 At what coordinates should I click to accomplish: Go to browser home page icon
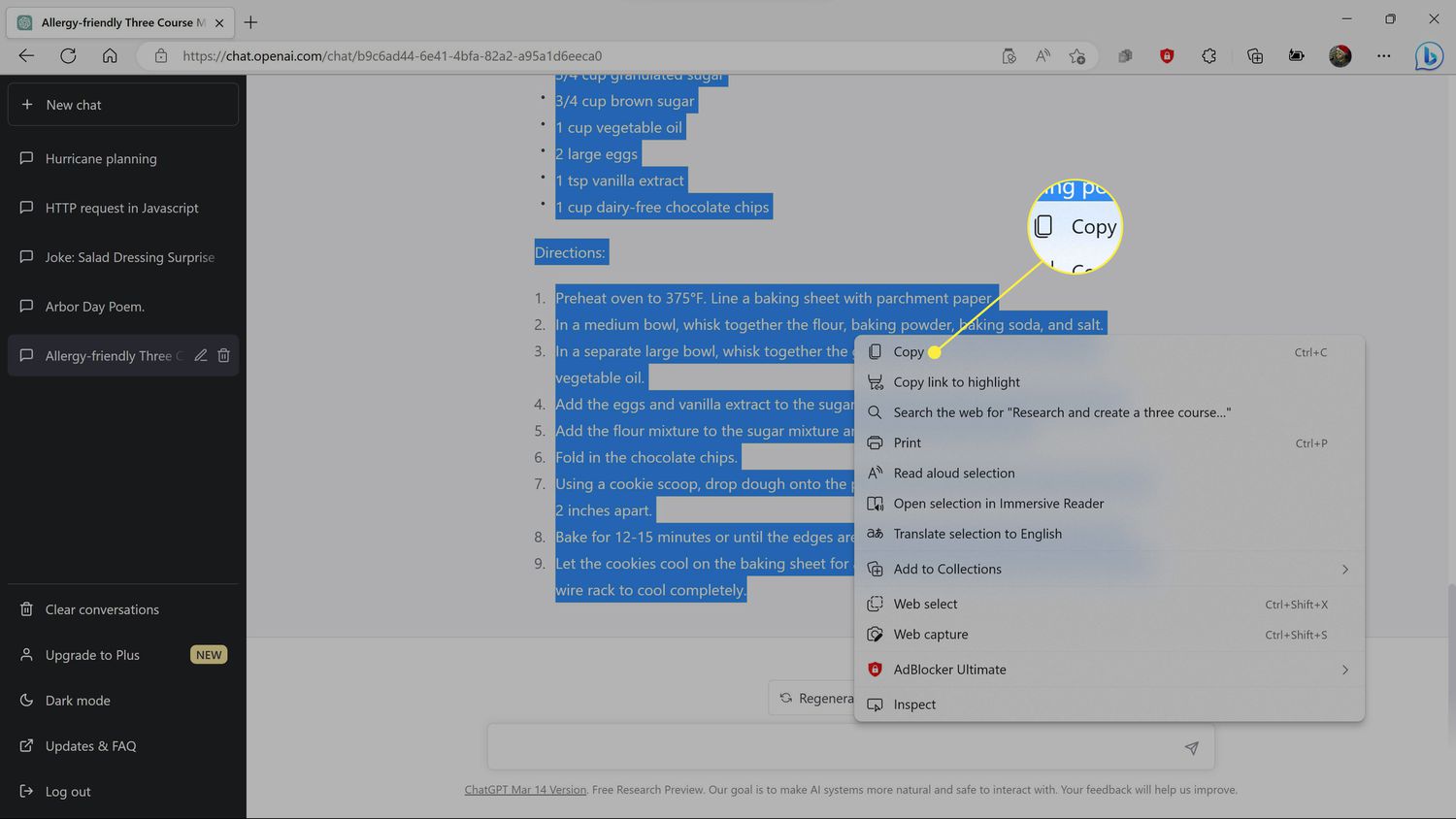110,56
